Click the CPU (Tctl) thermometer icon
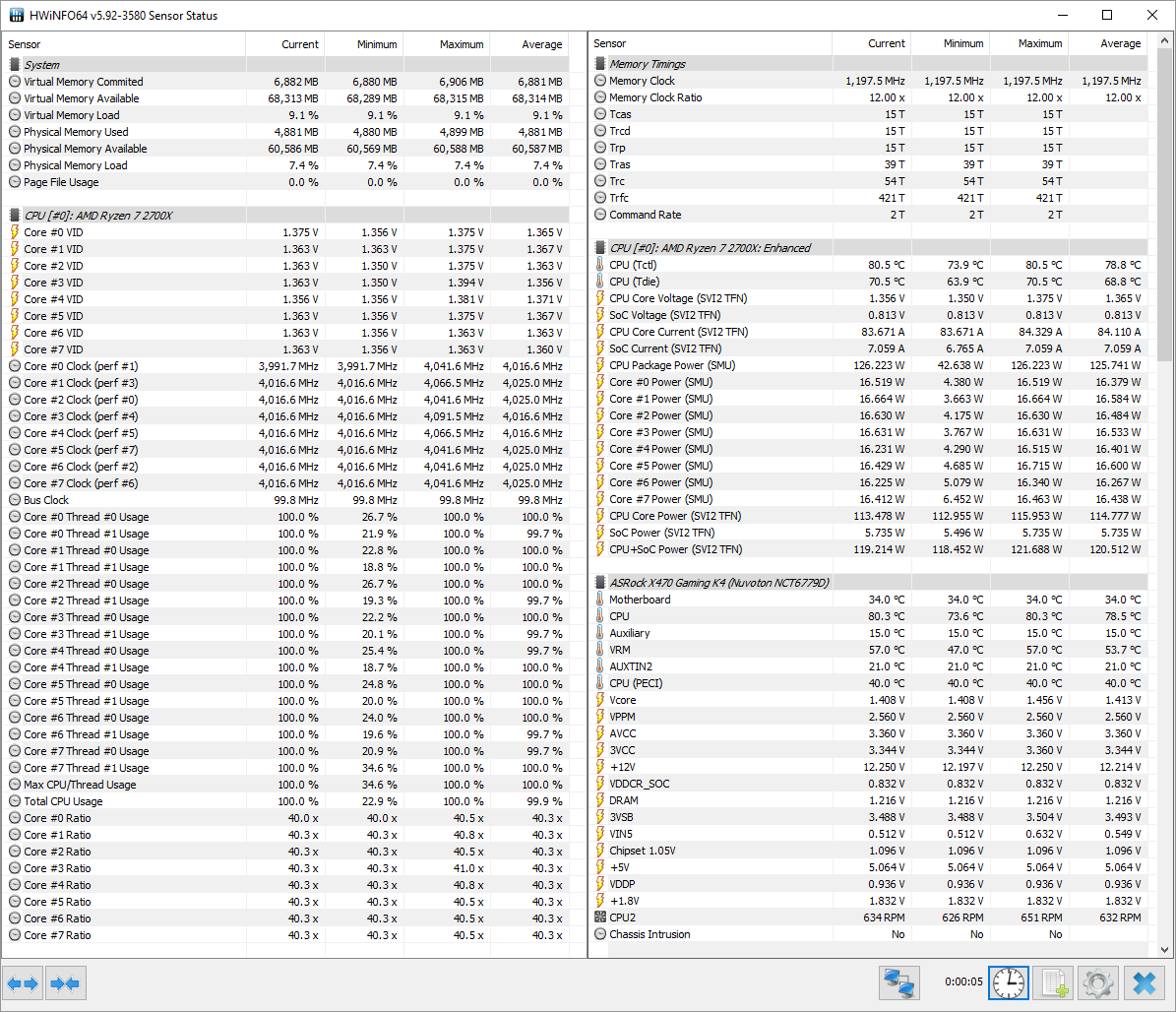Screen dimensions: 1176x1012 [600, 265]
